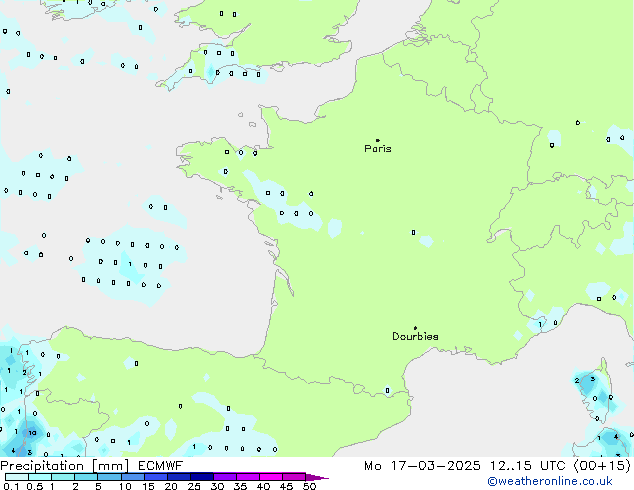This screenshot has height=490, width=634.
Task: Click the '35' legend scale value
Action: coord(240,486)
